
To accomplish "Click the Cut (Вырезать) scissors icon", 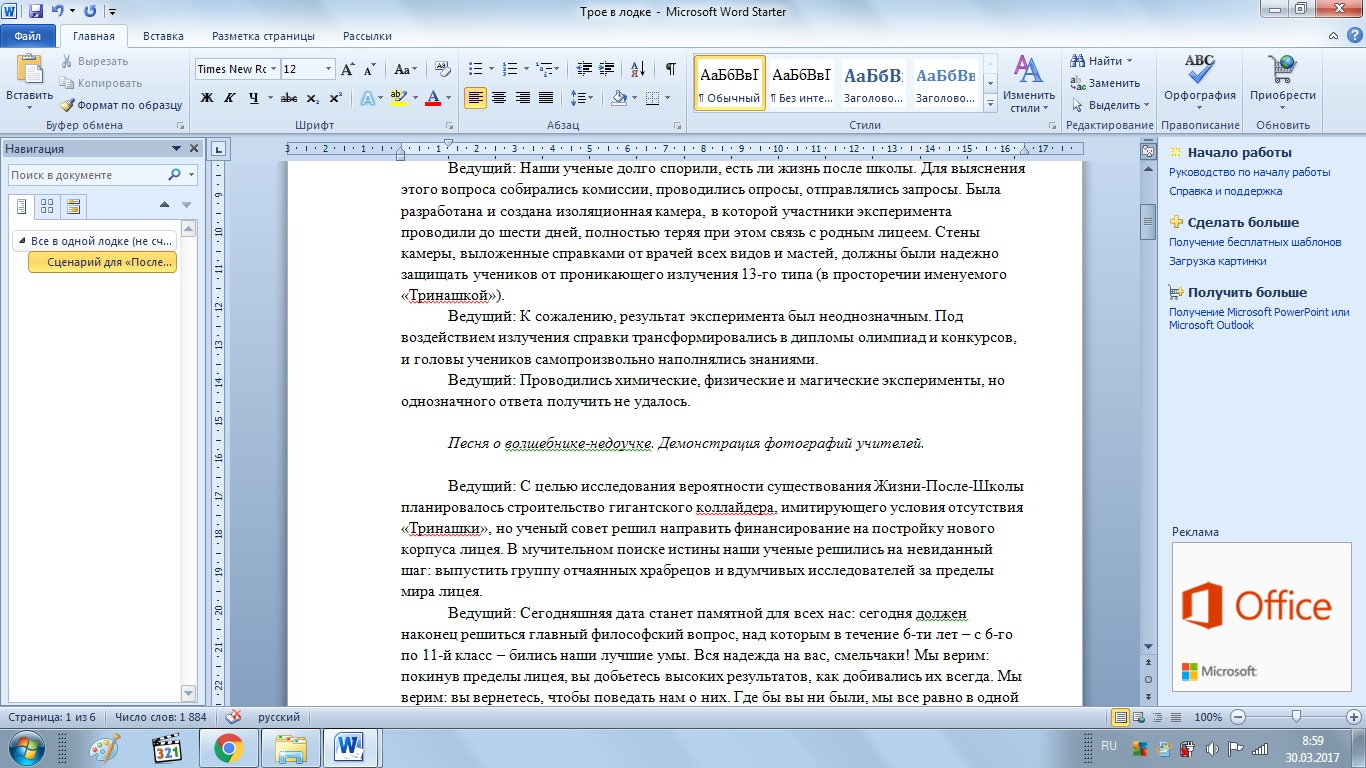I will click(67, 61).
